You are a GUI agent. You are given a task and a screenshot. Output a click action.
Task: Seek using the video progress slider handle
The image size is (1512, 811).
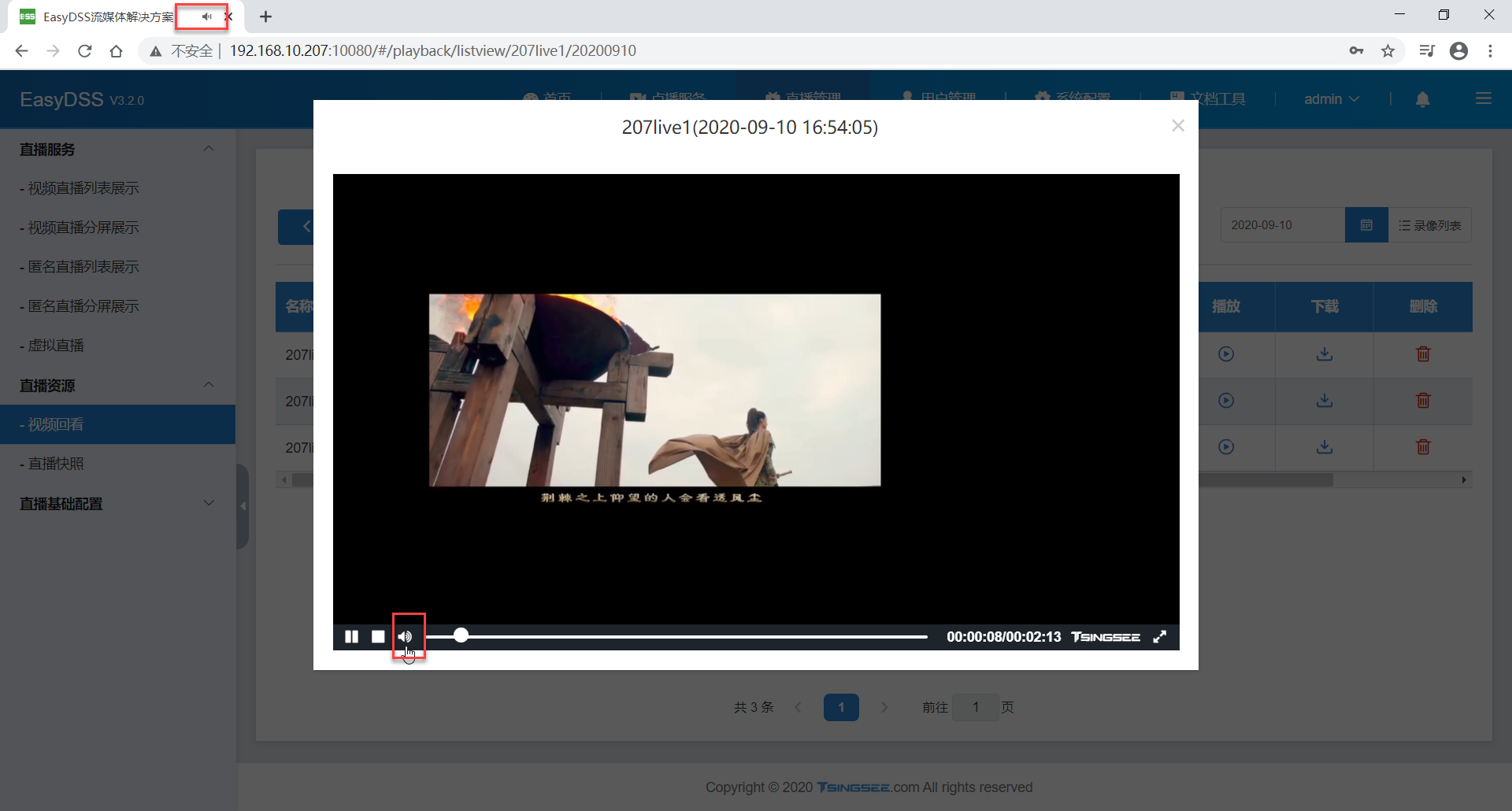coord(461,635)
